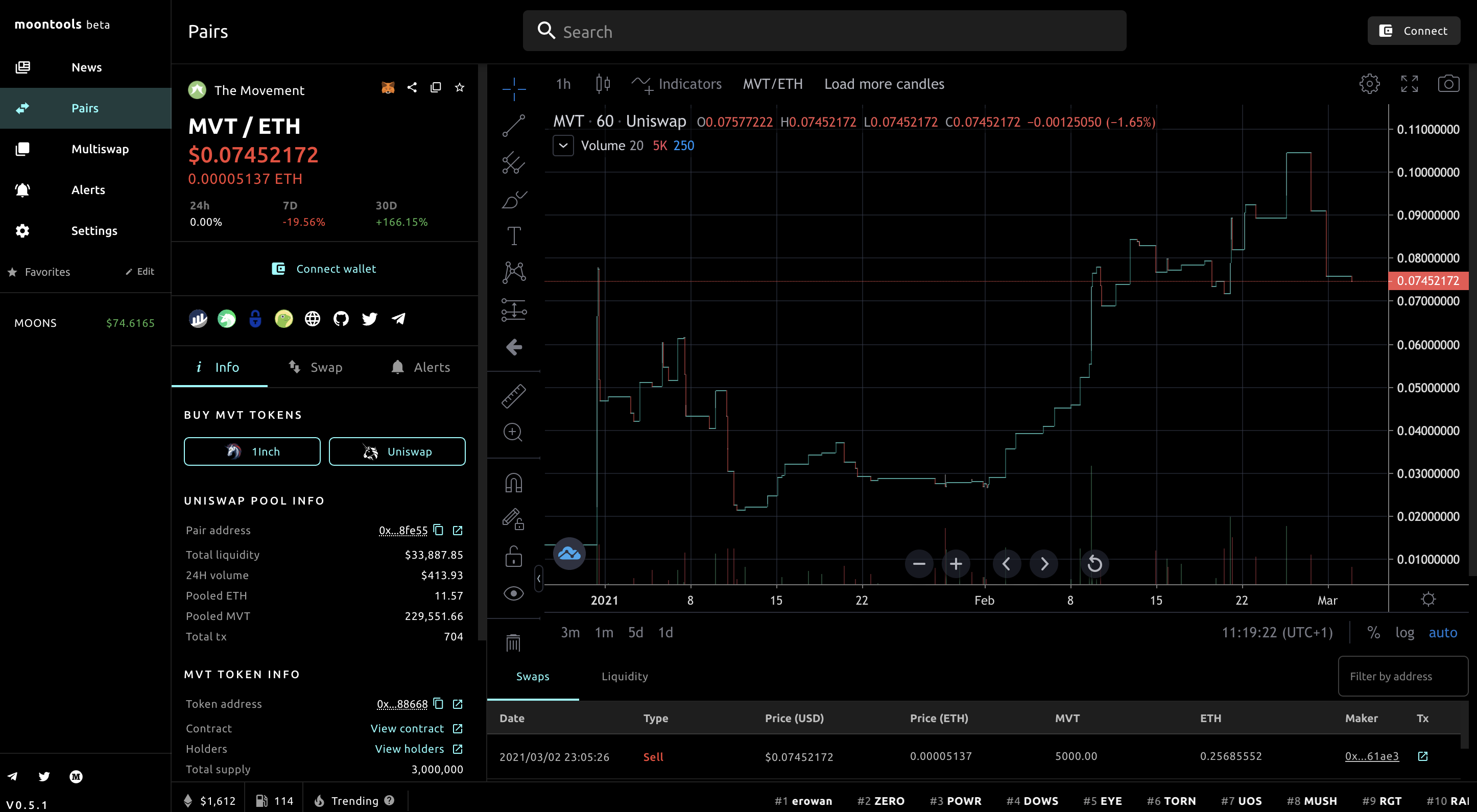Image resolution: width=1477 pixels, height=812 pixels.
Task: Select the brush drawing tool
Action: tap(514, 200)
